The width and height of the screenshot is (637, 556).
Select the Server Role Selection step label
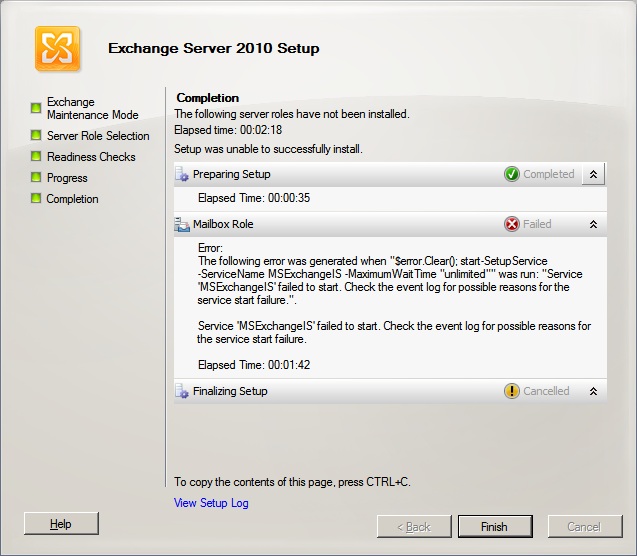(x=98, y=136)
